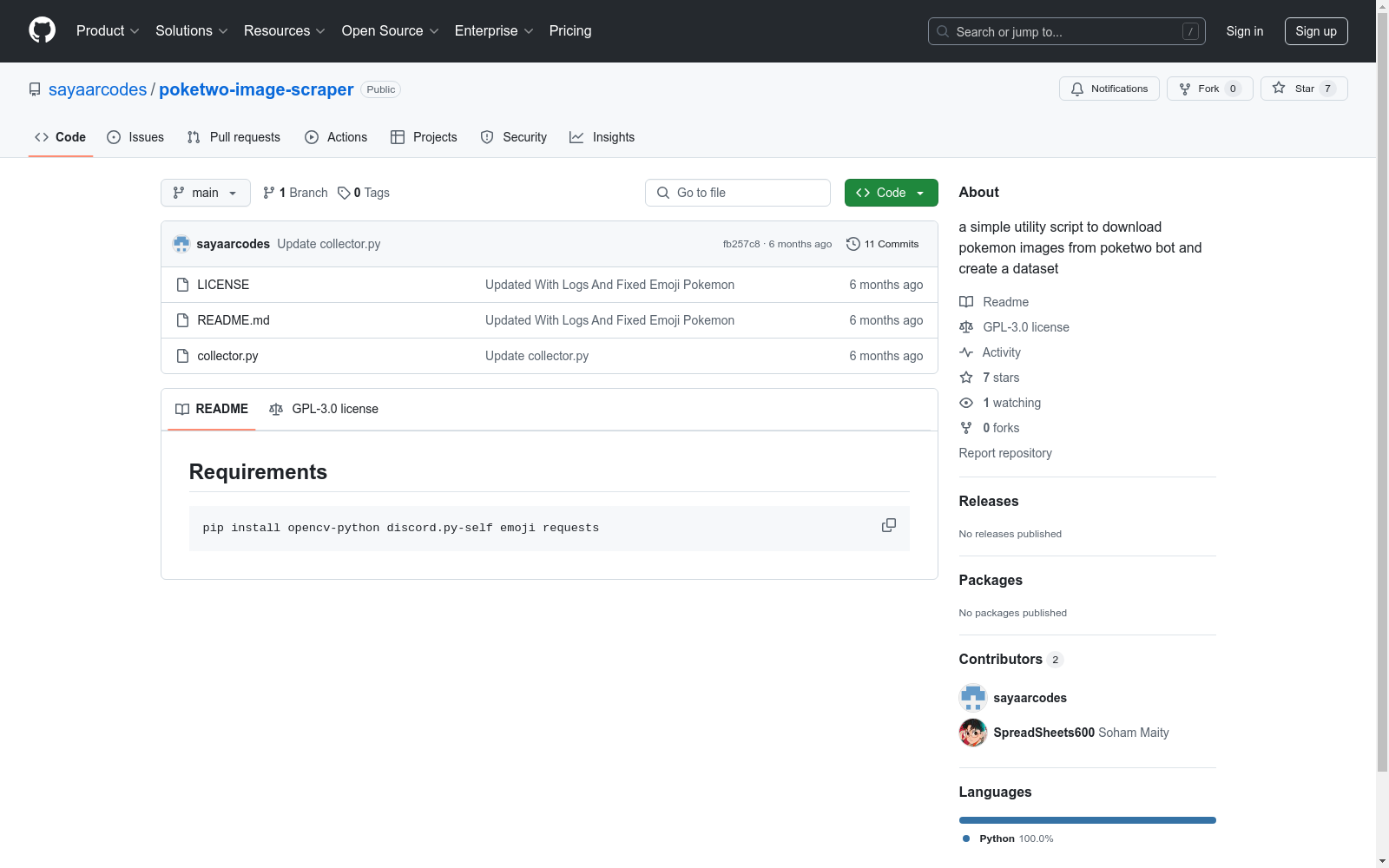Screen dimensions: 1389x868
Task: Open the sayaarcodes owner link
Action: (x=98, y=89)
